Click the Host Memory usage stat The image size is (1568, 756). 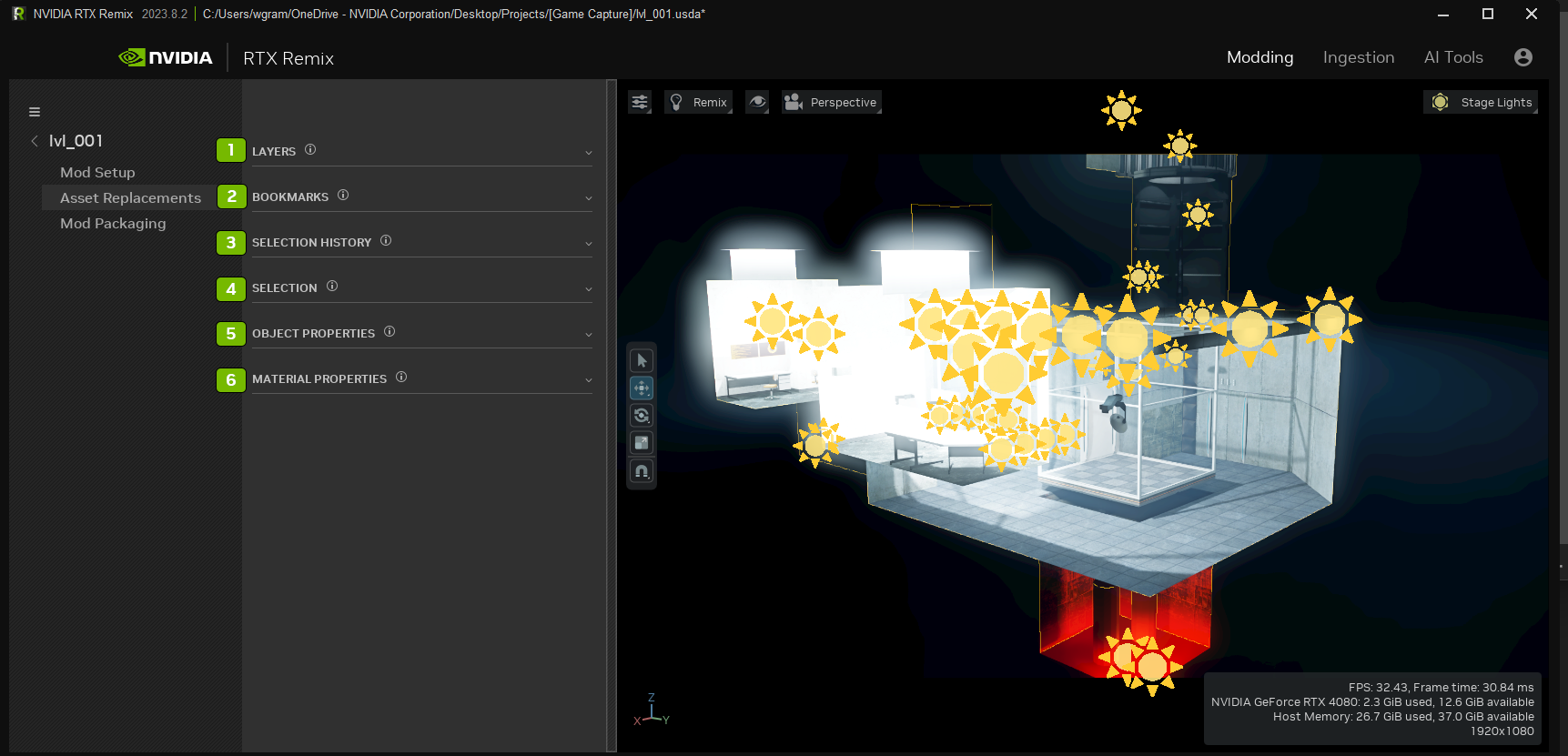point(1403,717)
